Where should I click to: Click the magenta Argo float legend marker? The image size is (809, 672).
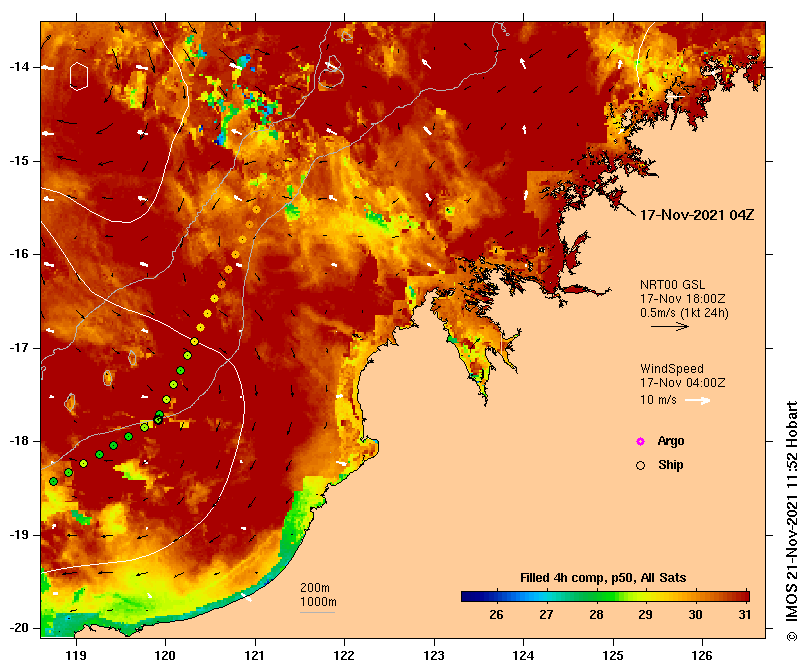pos(640,441)
